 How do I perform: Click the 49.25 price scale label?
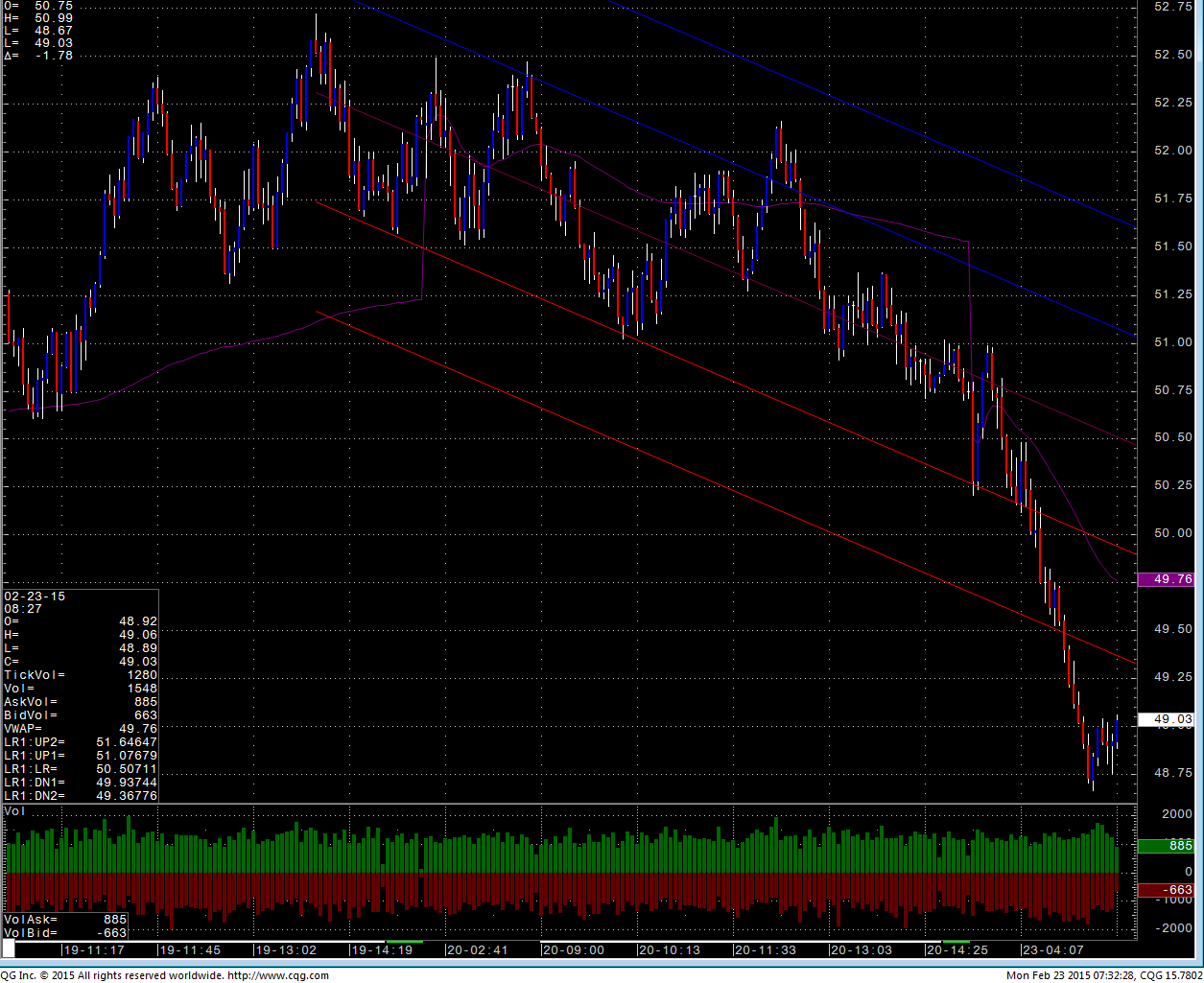(x=1173, y=677)
